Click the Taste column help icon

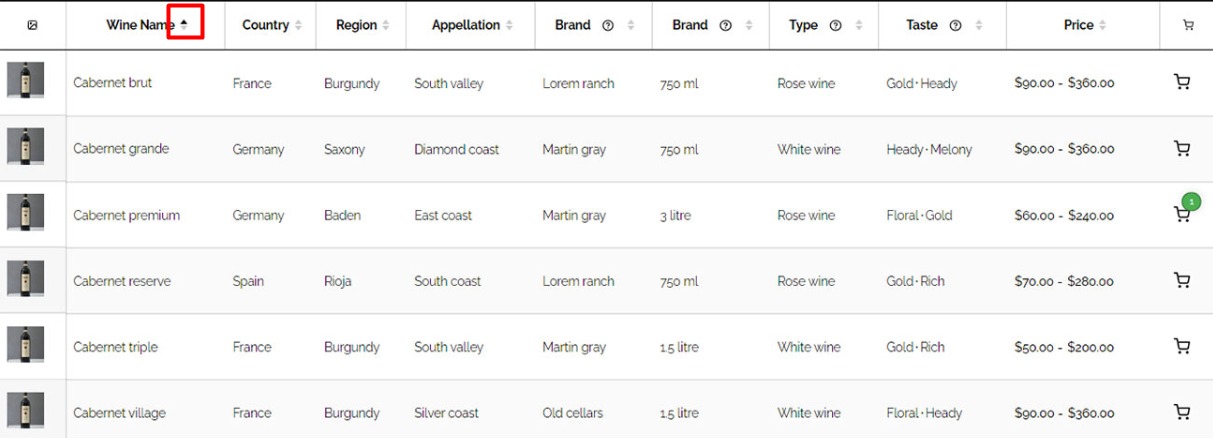pyautogui.click(x=955, y=26)
